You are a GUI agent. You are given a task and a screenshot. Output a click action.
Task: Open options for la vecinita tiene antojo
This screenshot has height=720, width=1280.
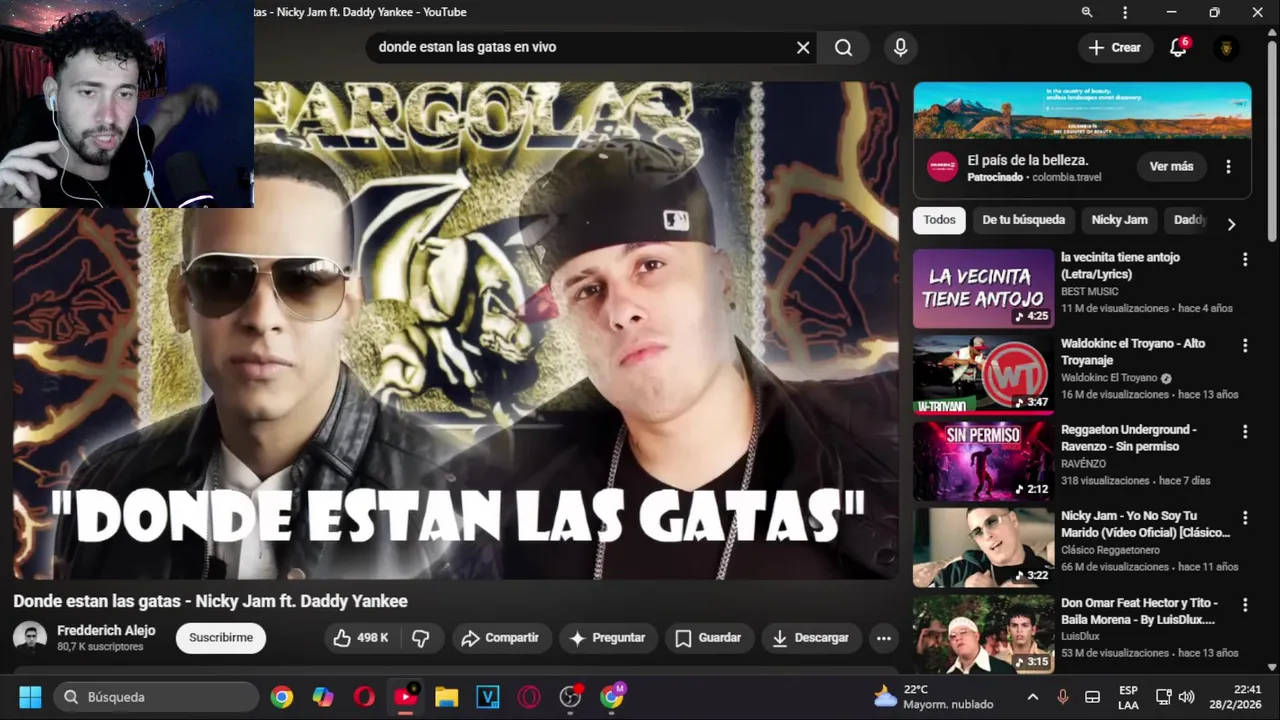click(1245, 260)
